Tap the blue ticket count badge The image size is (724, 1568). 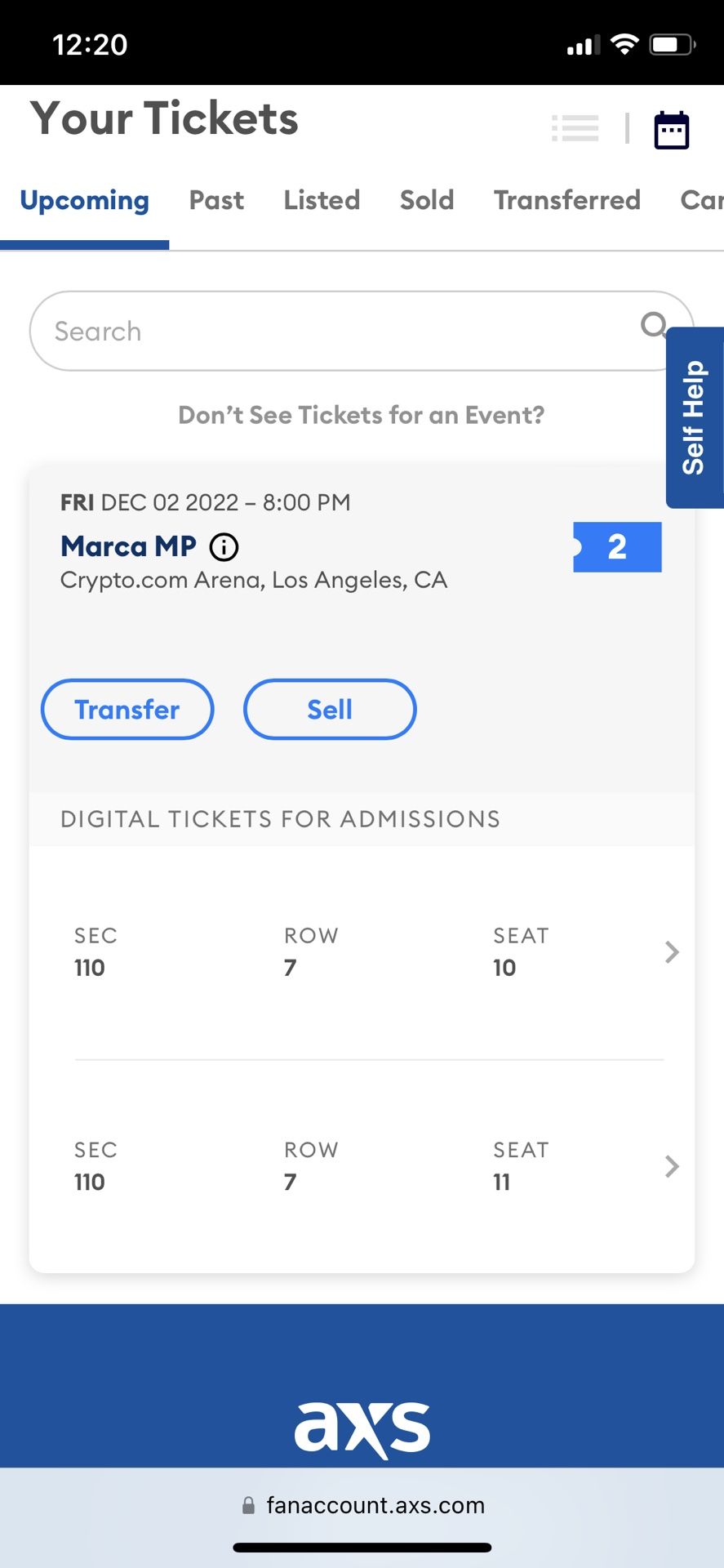click(x=617, y=546)
